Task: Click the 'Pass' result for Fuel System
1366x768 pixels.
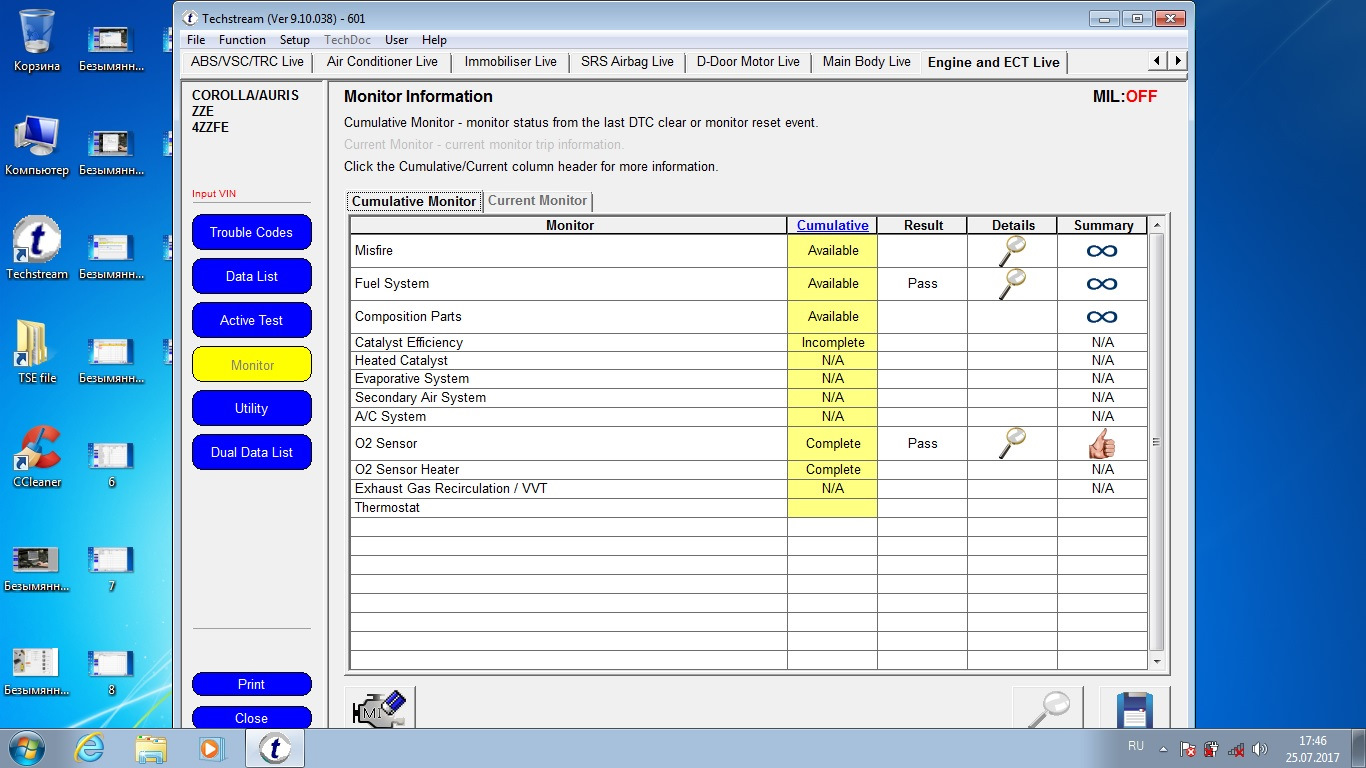Action: click(922, 284)
